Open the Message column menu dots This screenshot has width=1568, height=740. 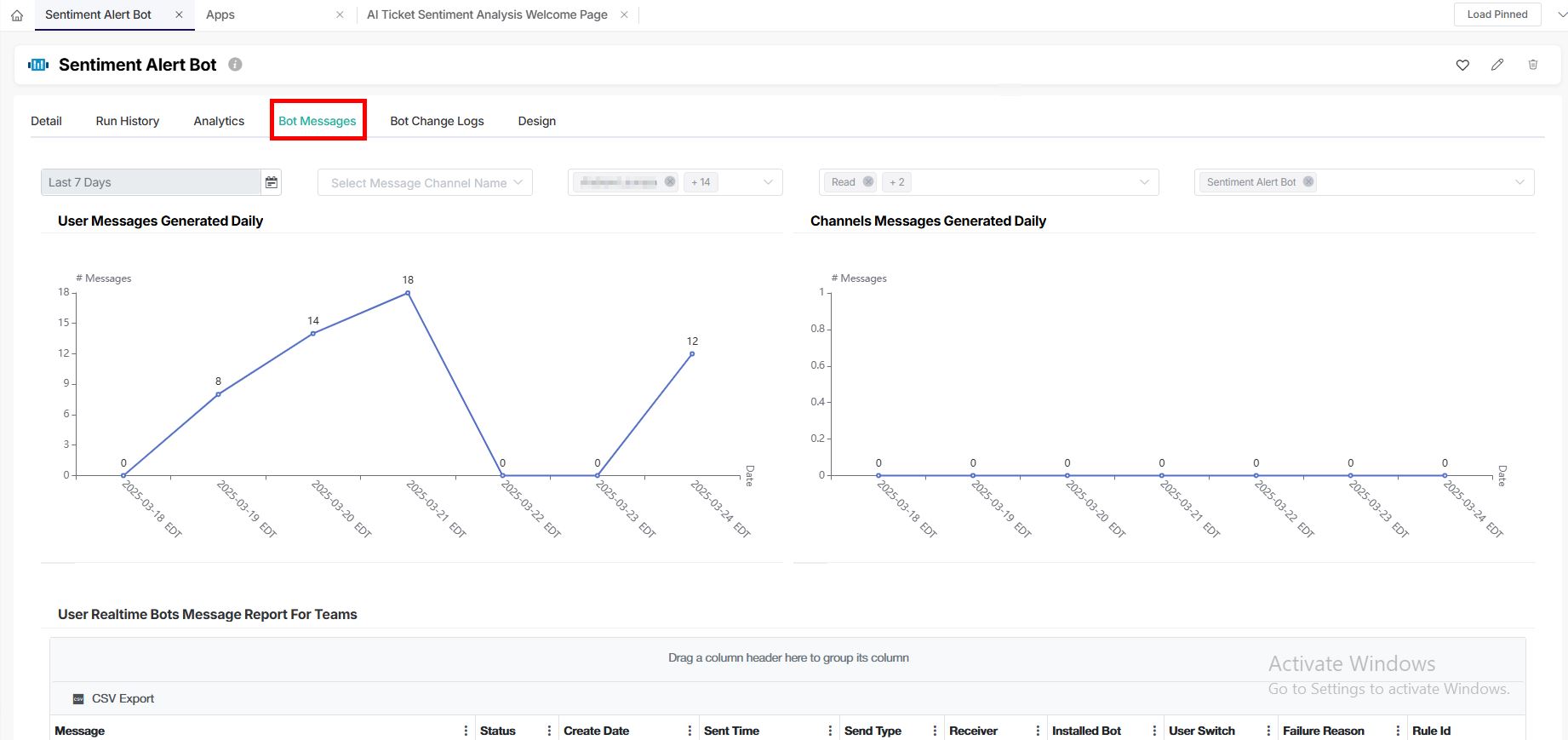pyautogui.click(x=466, y=731)
